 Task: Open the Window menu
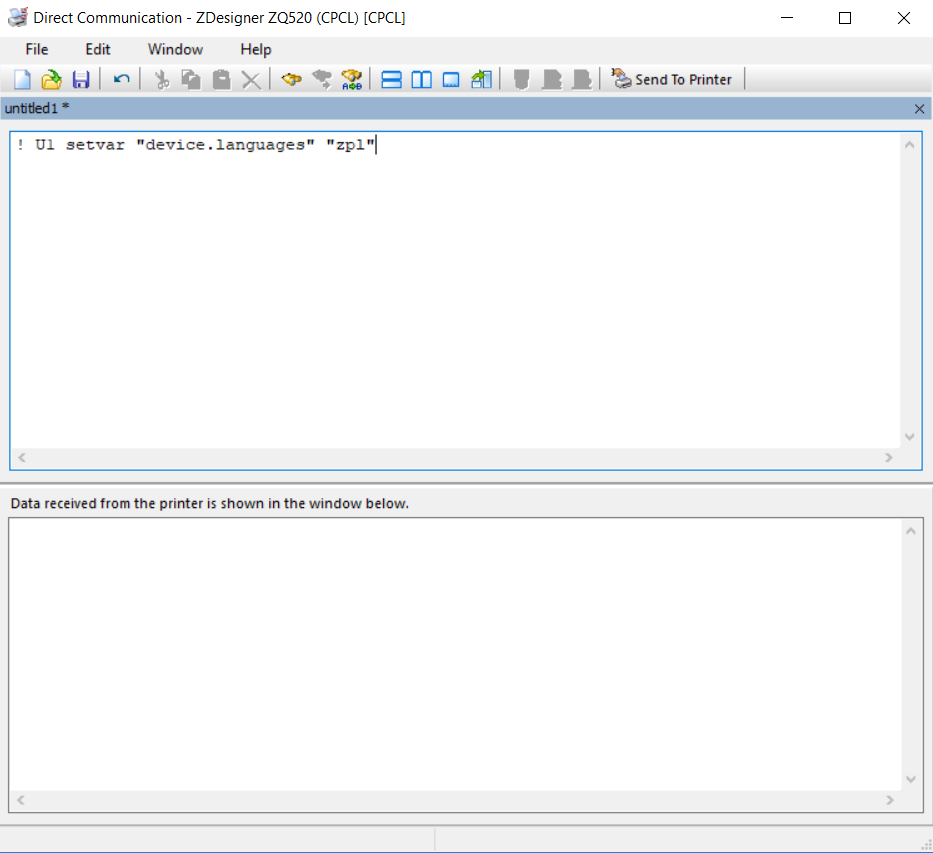[x=175, y=49]
